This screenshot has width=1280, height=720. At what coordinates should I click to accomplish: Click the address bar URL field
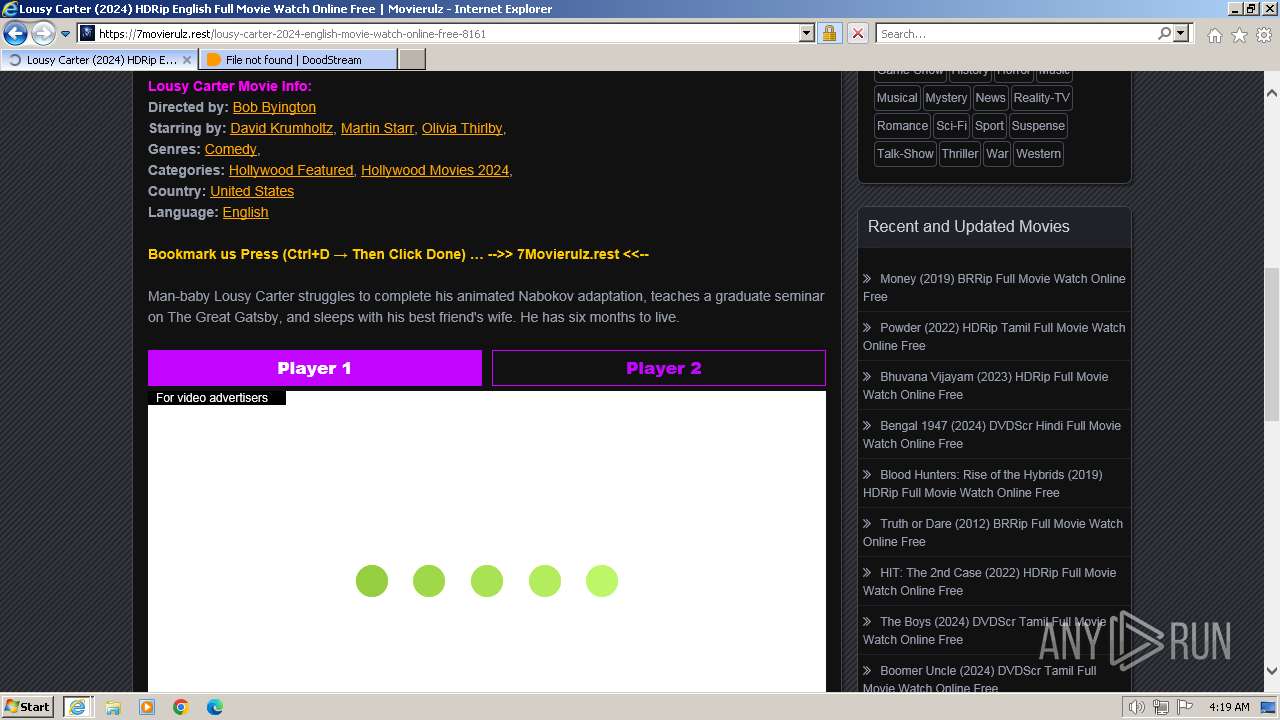[438, 33]
